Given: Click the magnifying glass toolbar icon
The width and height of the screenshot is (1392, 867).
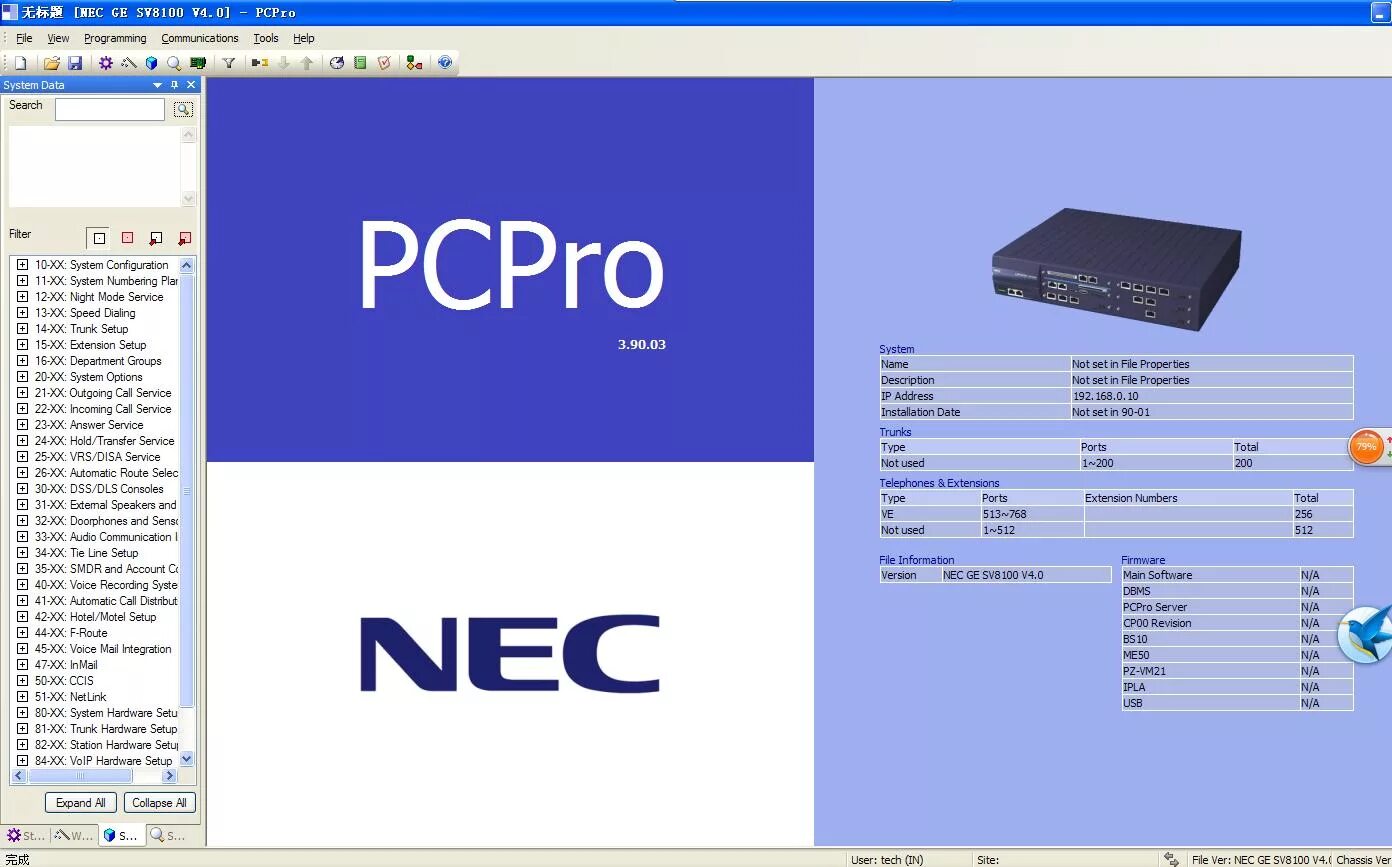Looking at the screenshot, I should click(x=174, y=63).
